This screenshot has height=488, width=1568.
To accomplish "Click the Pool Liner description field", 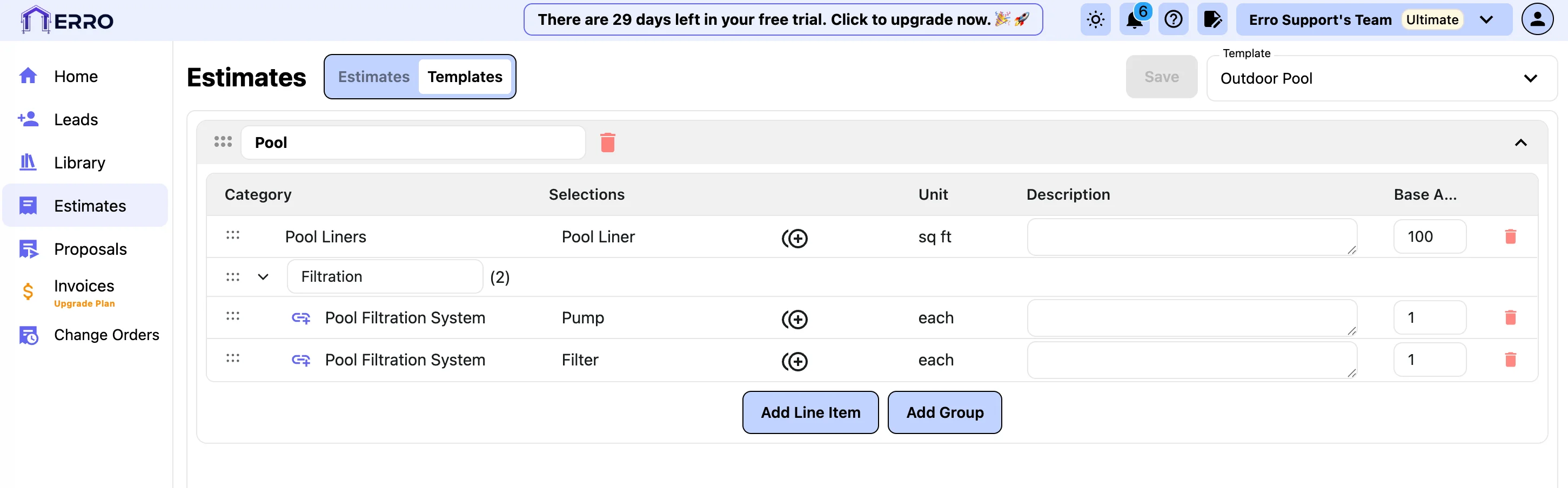I will (x=1191, y=236).
